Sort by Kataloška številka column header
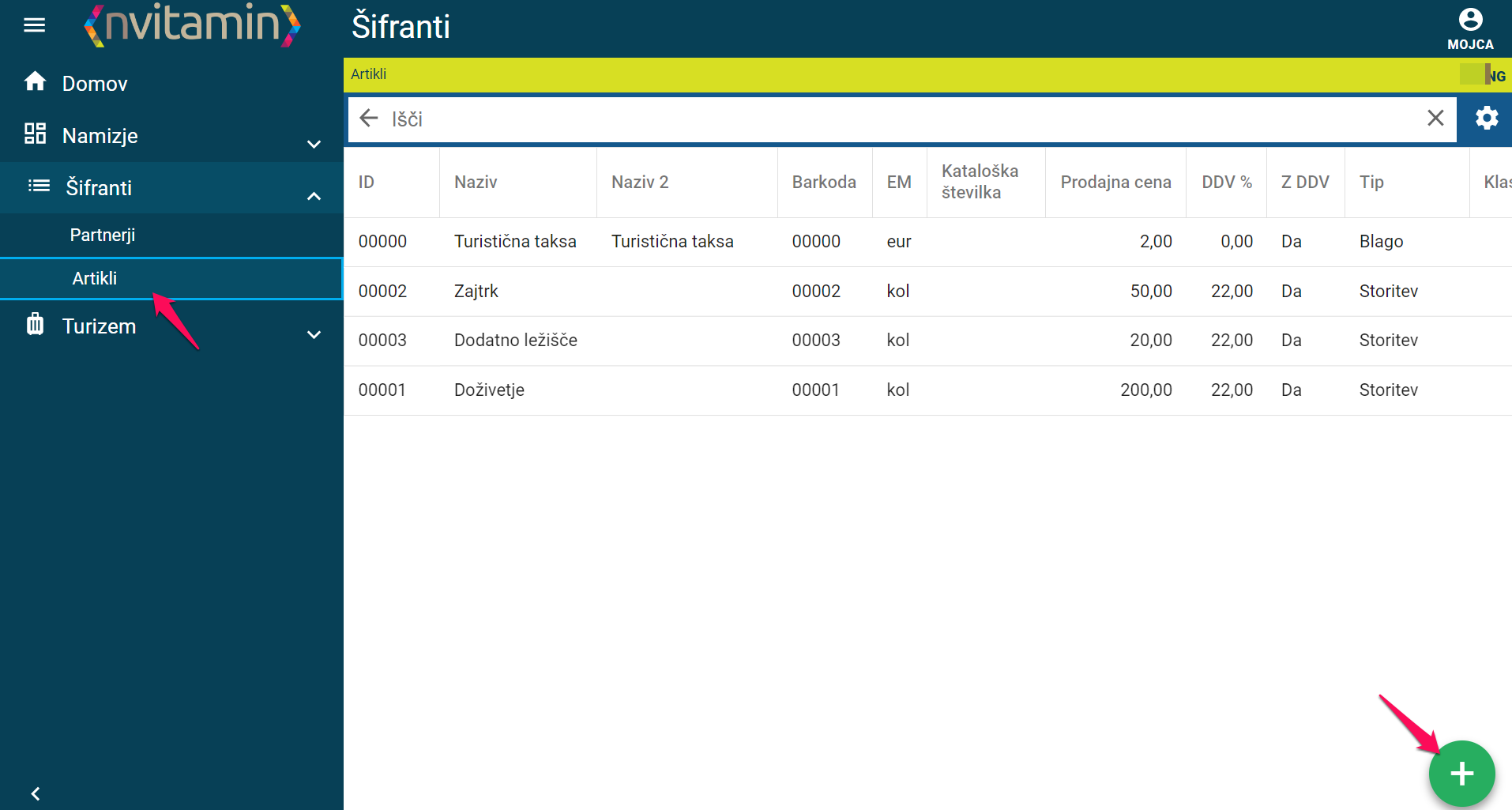This screenshot has width=1512, height=810. tap(980, 182)
